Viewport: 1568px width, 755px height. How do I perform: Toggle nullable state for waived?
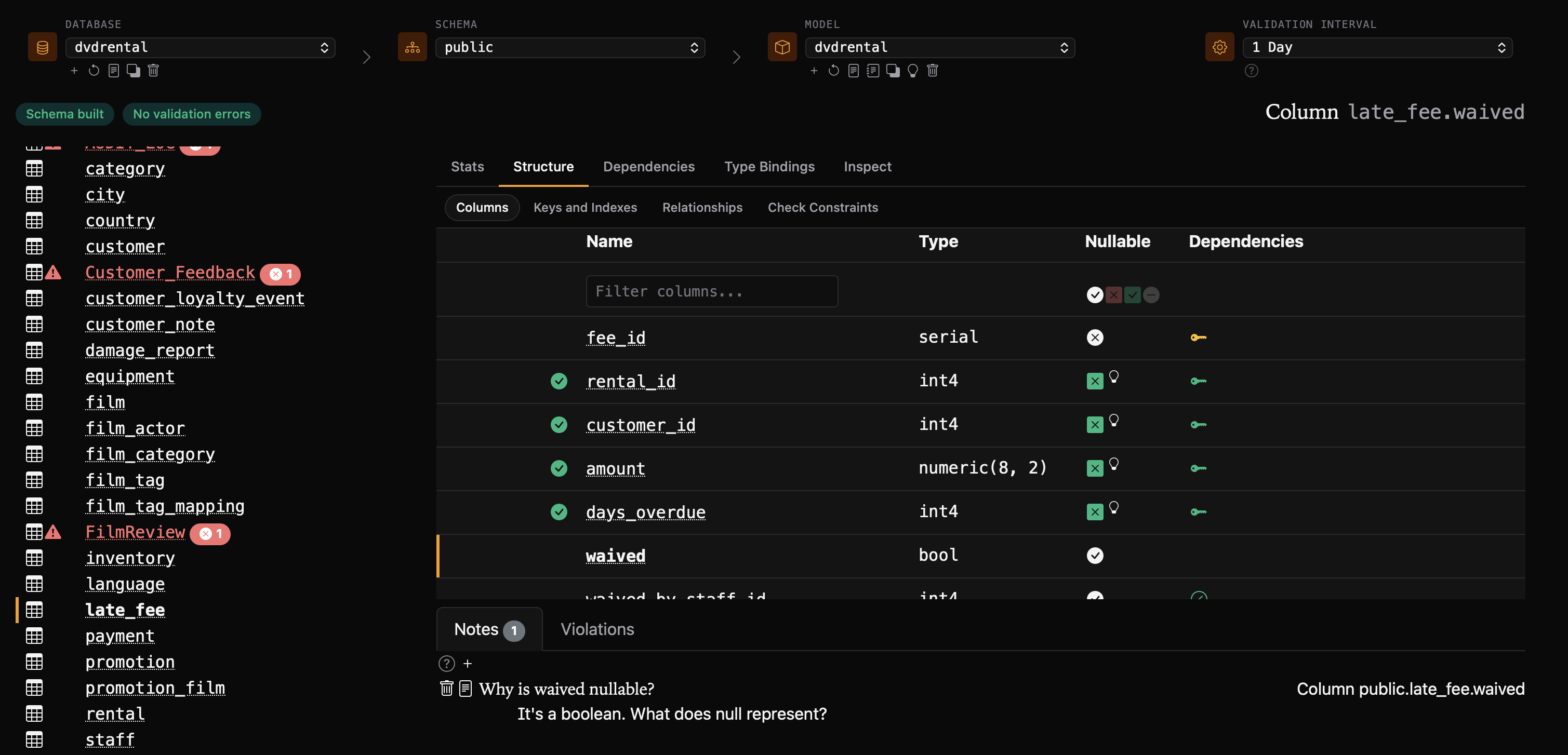click(x=1095, y=556)
